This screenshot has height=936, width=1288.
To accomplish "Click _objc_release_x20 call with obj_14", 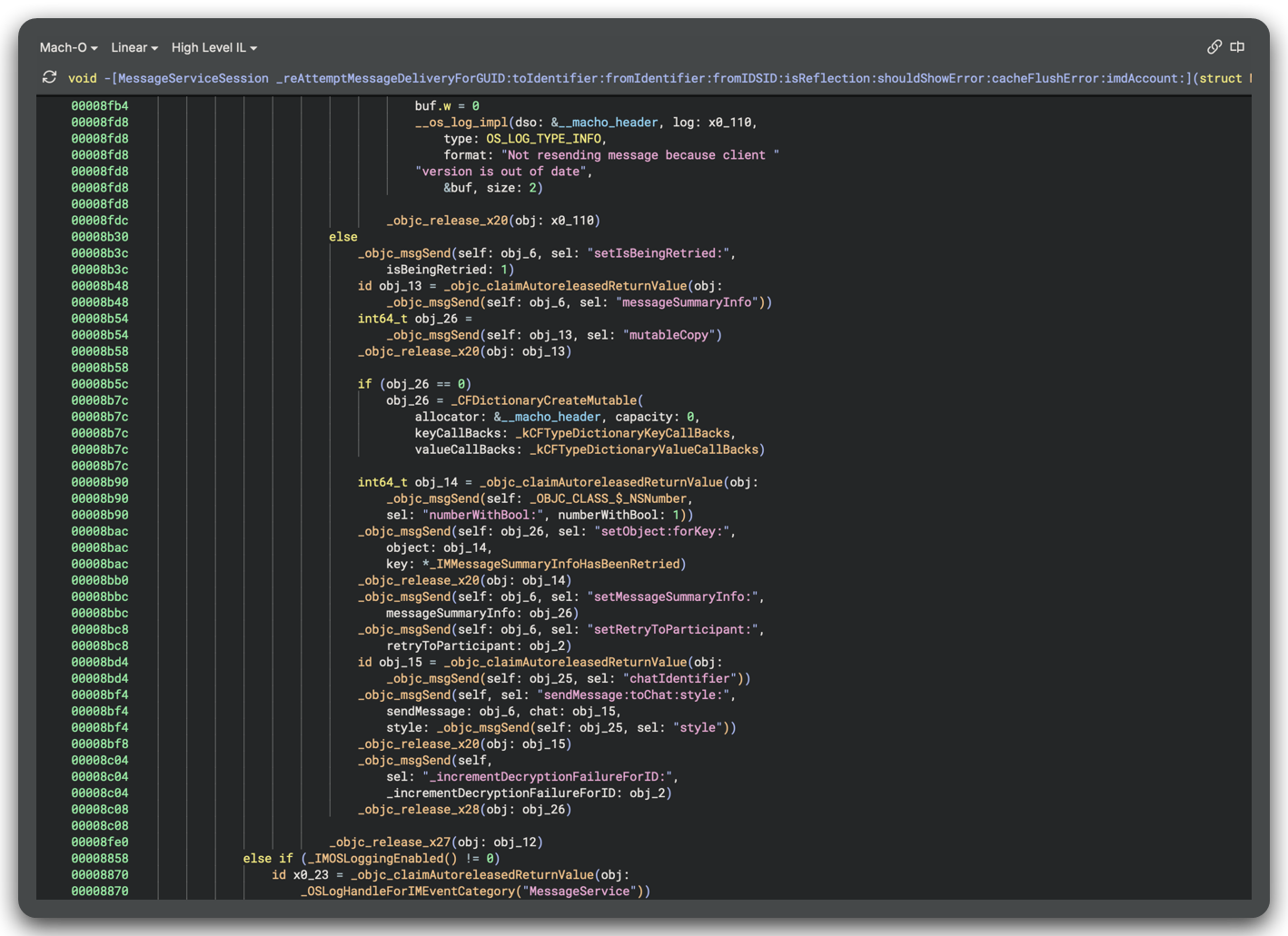I will point(464,580).
